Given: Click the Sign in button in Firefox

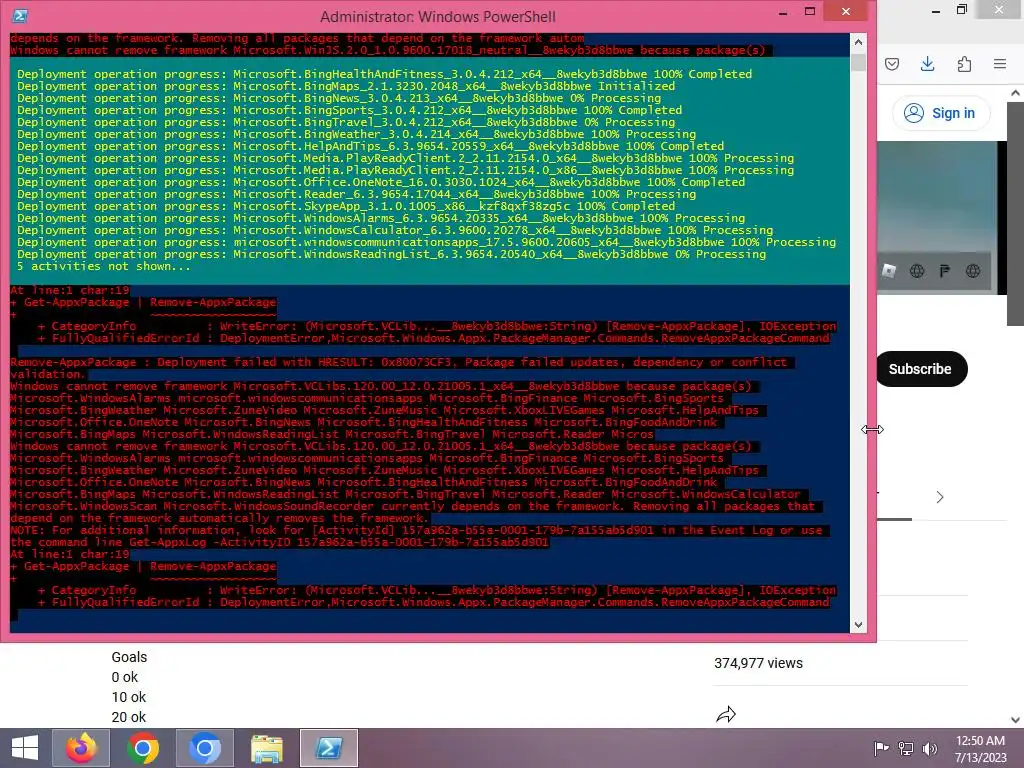Looking at the screenshot, I should click(x=940, y=113).
